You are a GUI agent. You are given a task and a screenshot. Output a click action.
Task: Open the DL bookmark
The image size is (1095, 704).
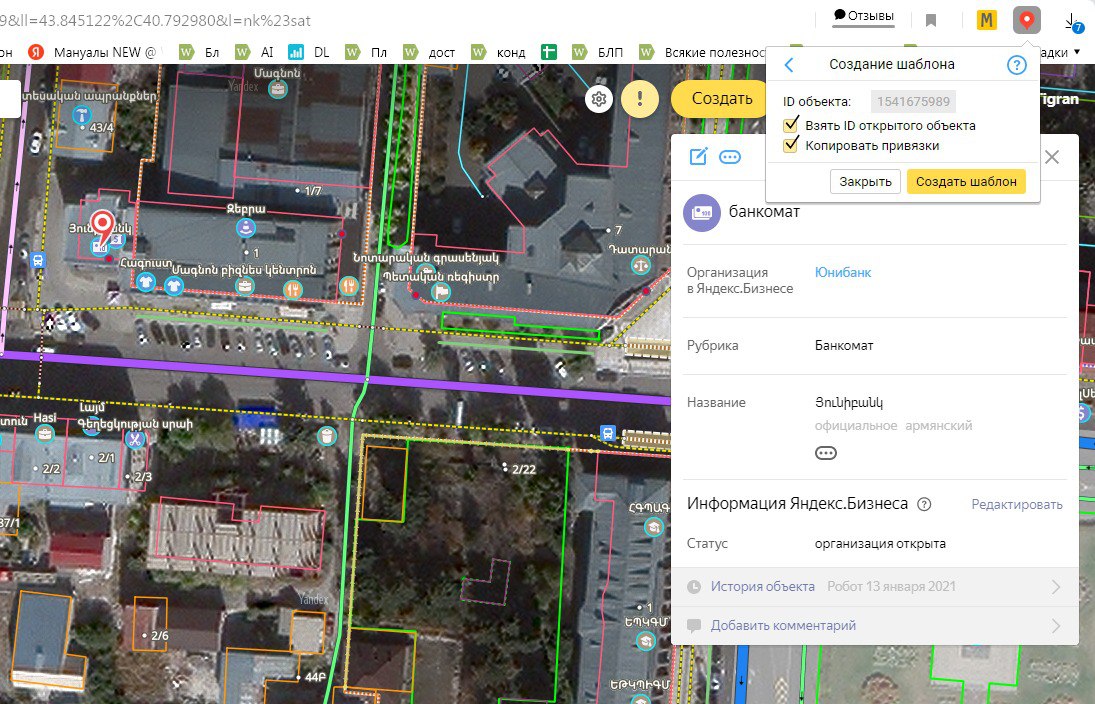tap(309, 52)
